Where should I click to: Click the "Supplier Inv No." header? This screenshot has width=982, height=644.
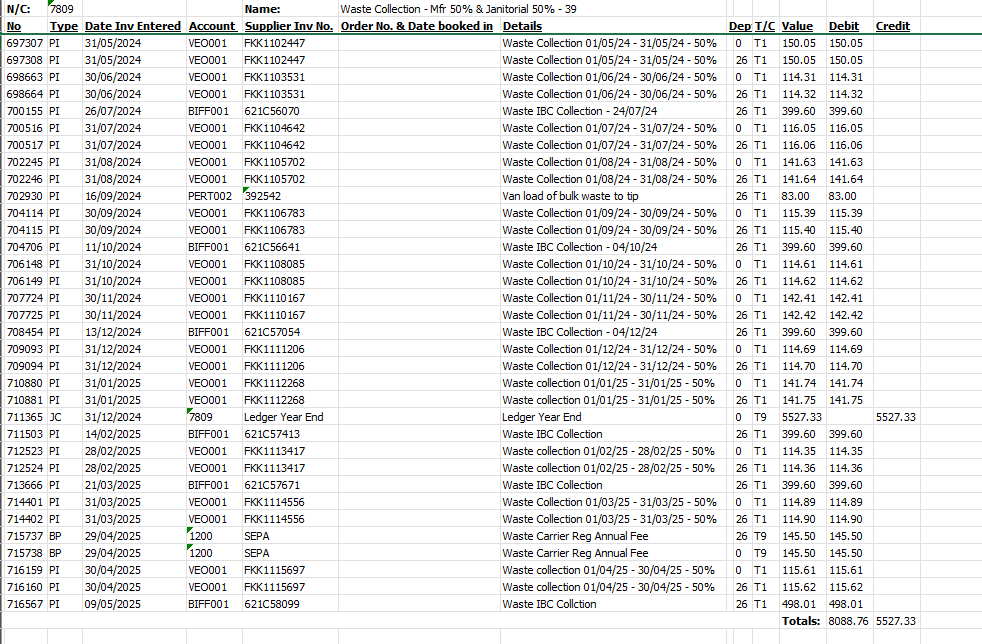(289, 26)
